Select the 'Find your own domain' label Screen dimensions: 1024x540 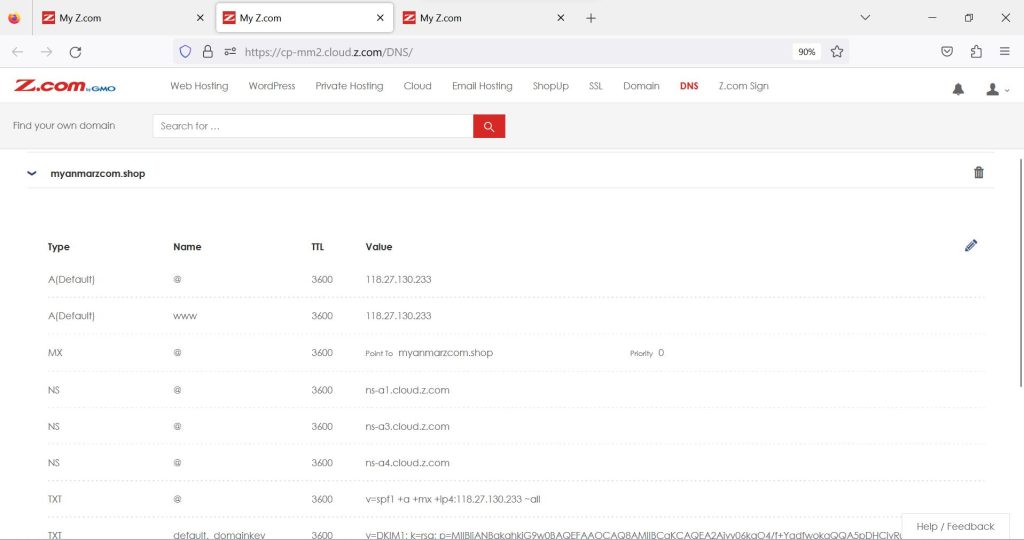[64, 125]
